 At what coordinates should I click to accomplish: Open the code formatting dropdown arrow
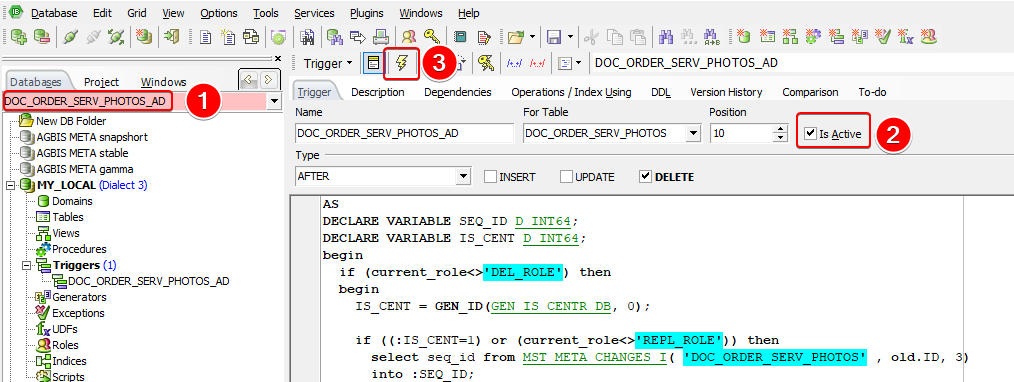pos(577,63)
